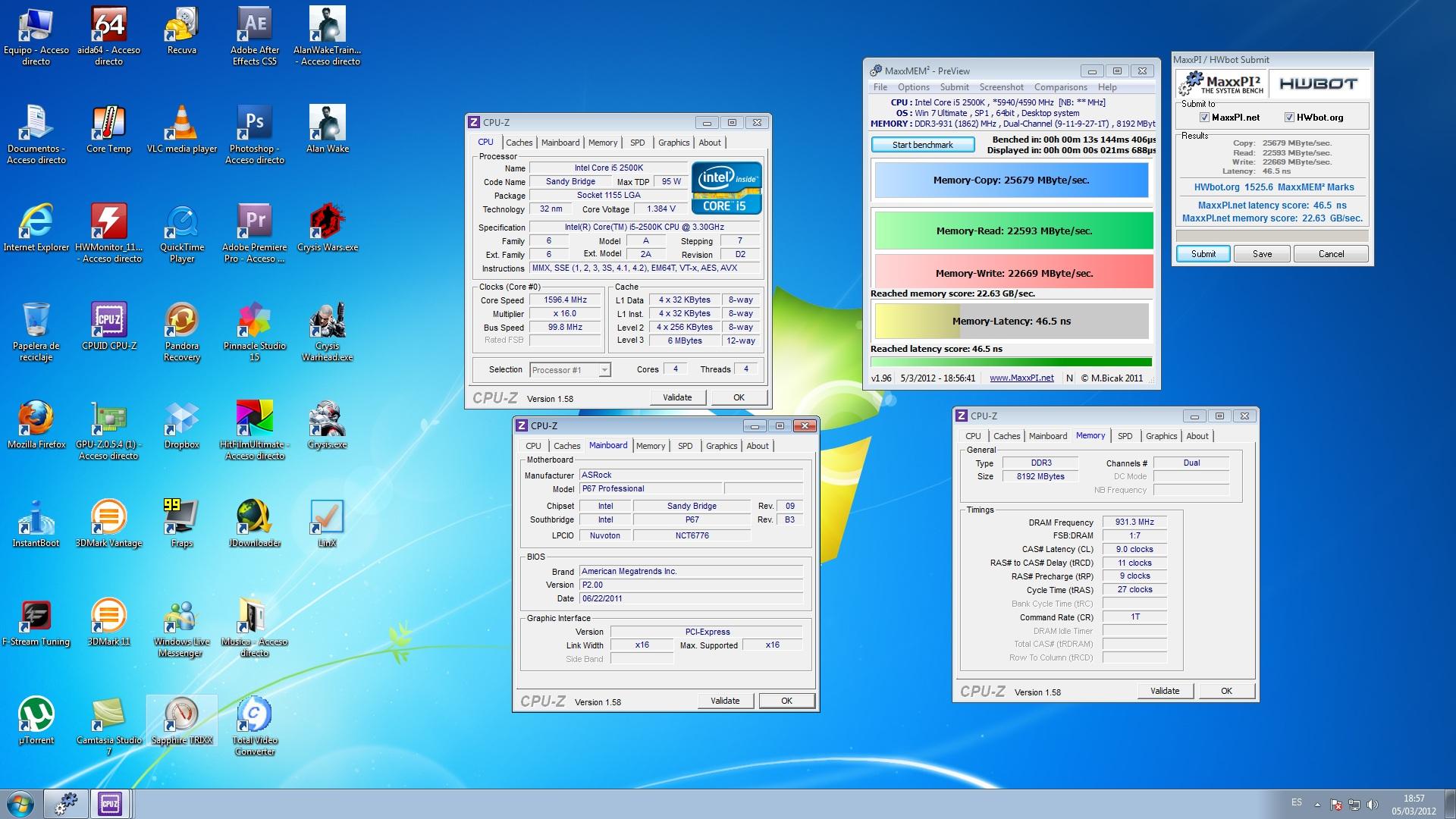Open Photoshop desktop shortcut
This screenshot has height=819, width=1456.
[255, 134]
